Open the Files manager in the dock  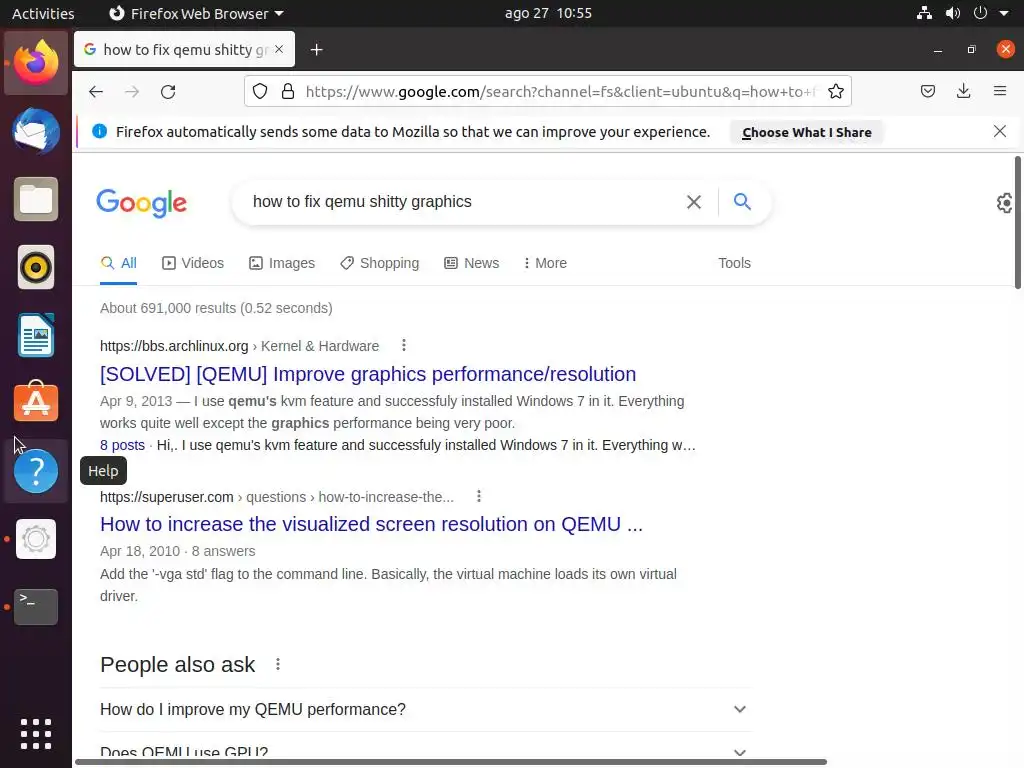pyautogui.click(x=36, y=199)
